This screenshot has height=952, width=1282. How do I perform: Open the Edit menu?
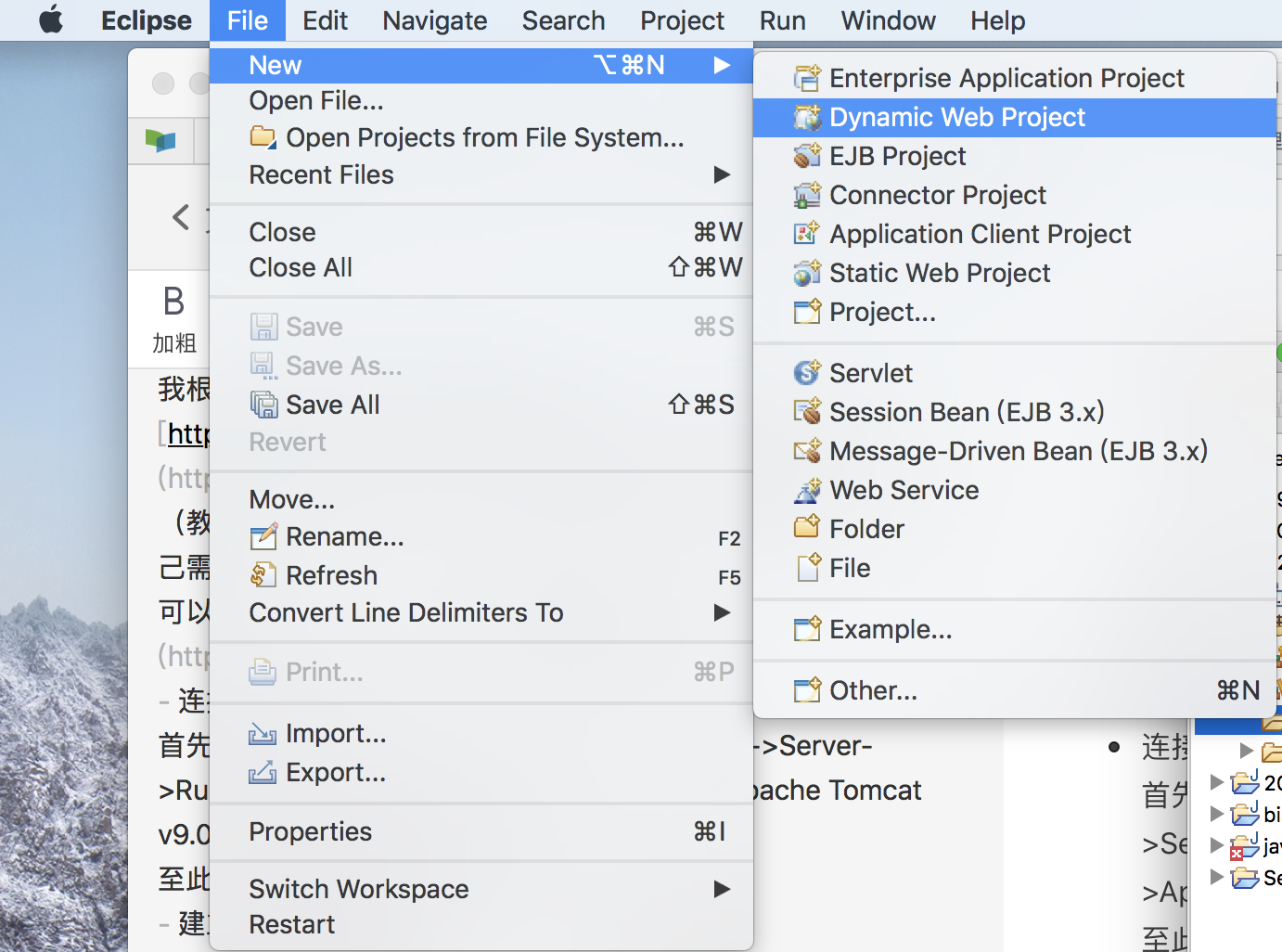(325, 20)
